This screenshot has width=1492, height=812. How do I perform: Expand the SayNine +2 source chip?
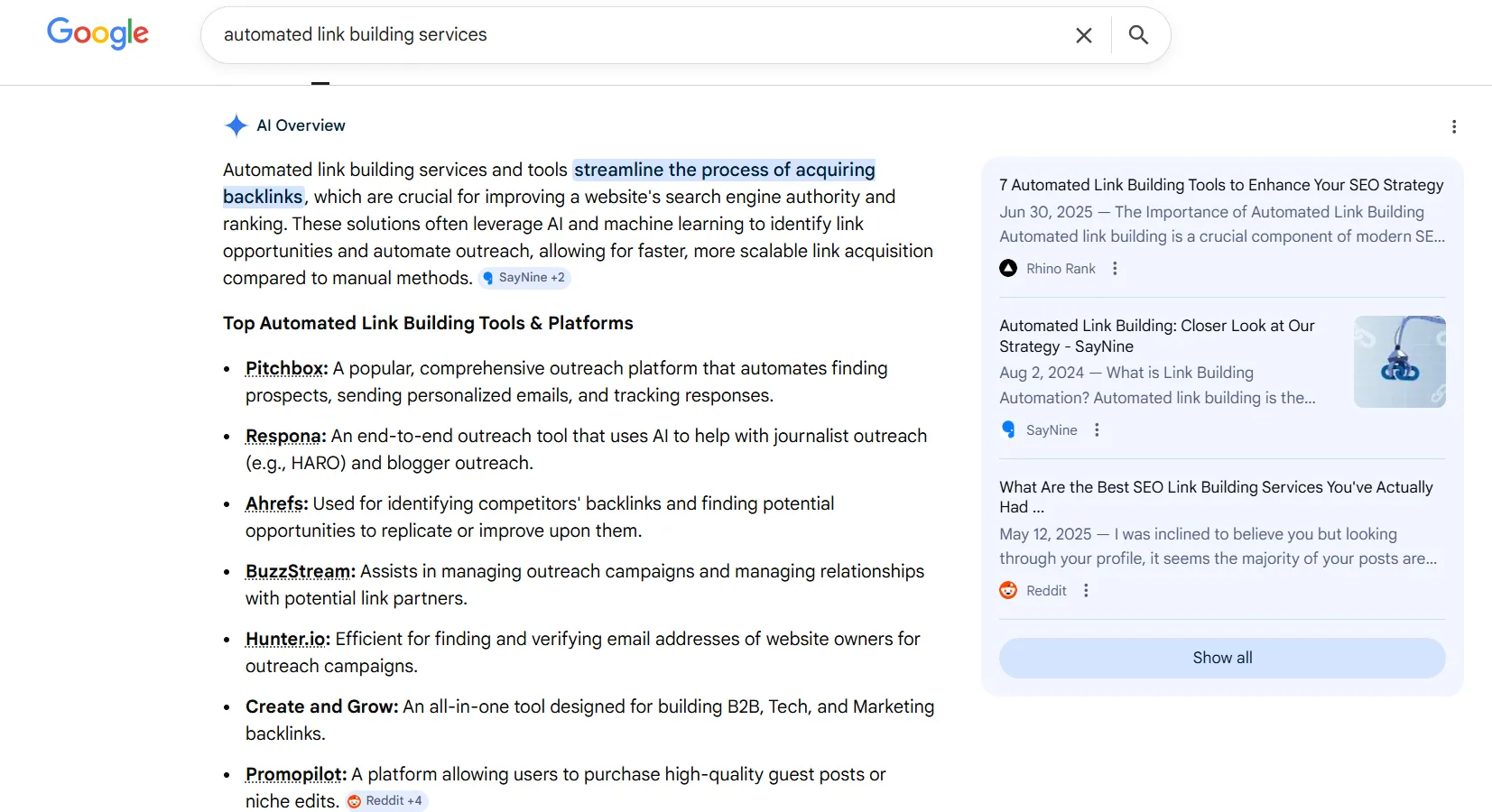(x=524, y=278)
